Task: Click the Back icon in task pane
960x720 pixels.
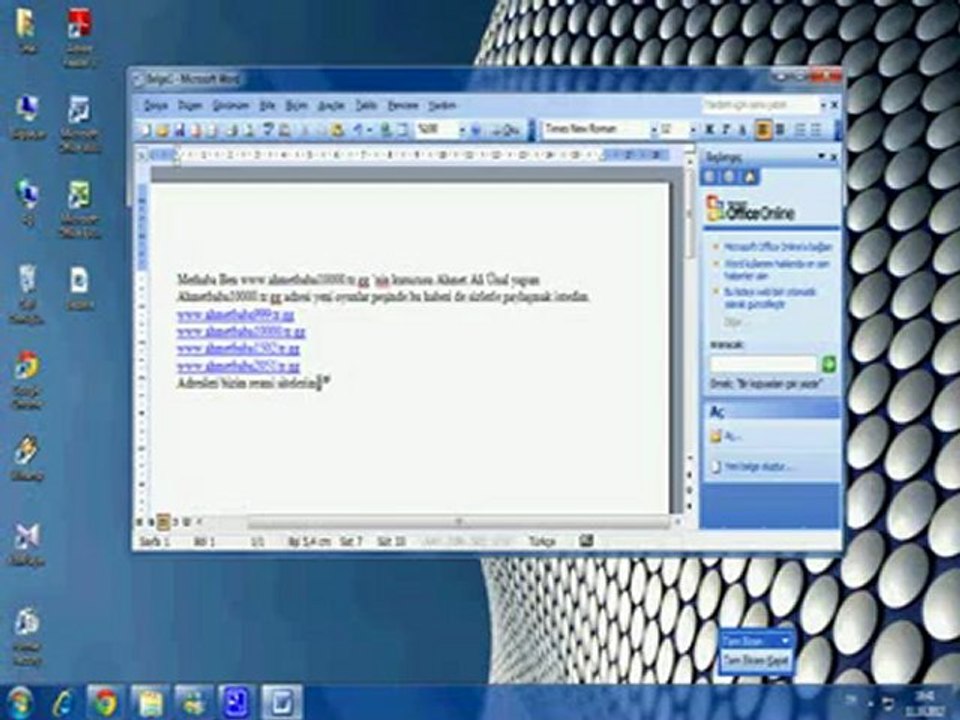Action: tap(710, 177)
